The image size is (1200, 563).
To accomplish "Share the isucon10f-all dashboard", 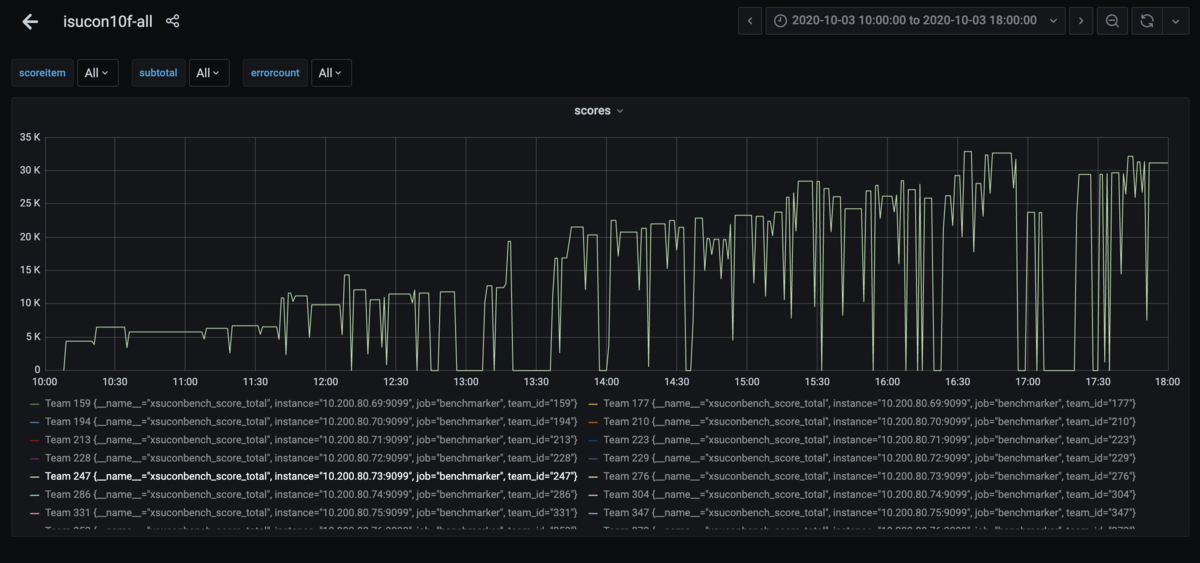I will coord(173,21).
